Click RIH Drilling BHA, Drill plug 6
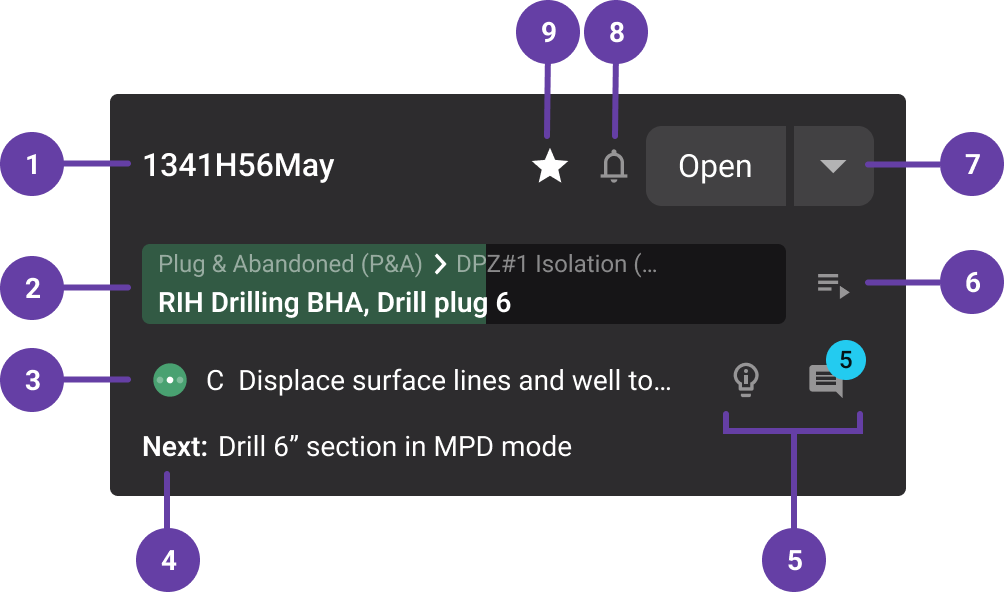 pos(334,303)
